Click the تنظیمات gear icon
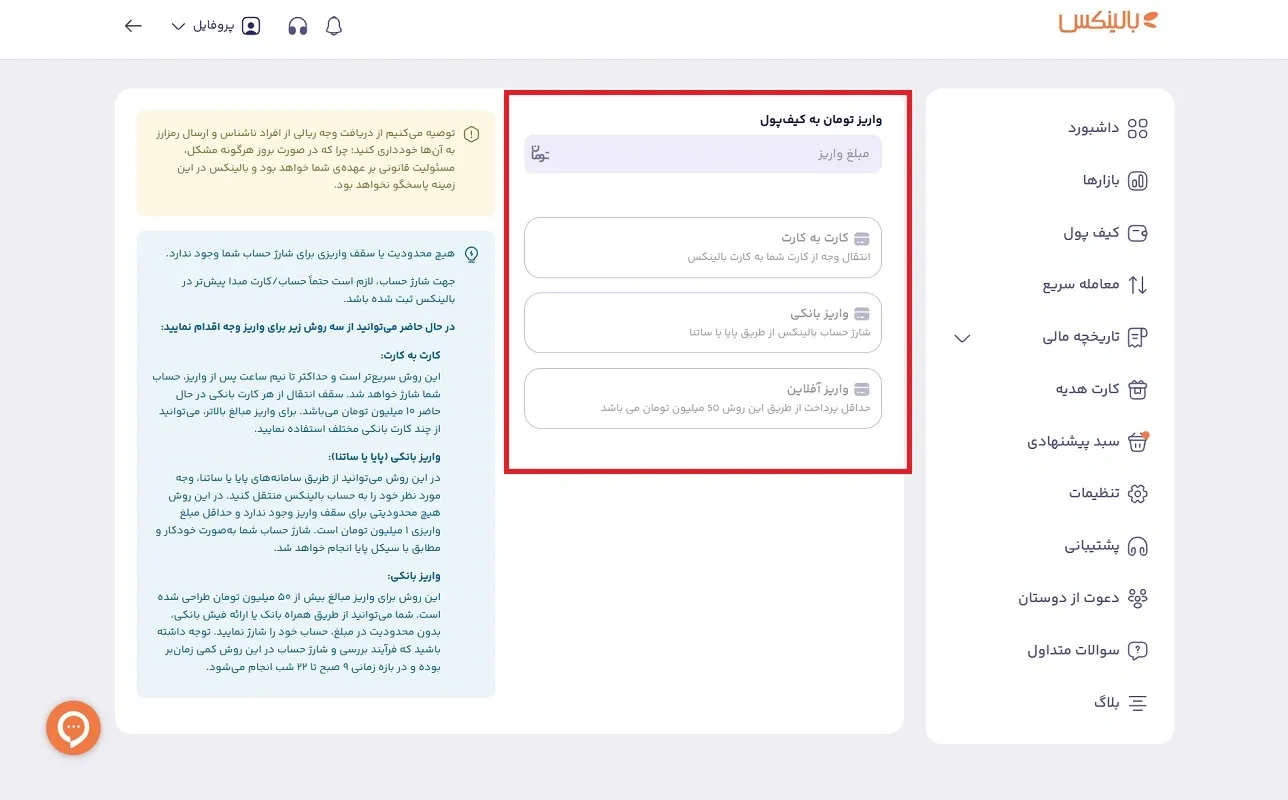 (1137, 493)
